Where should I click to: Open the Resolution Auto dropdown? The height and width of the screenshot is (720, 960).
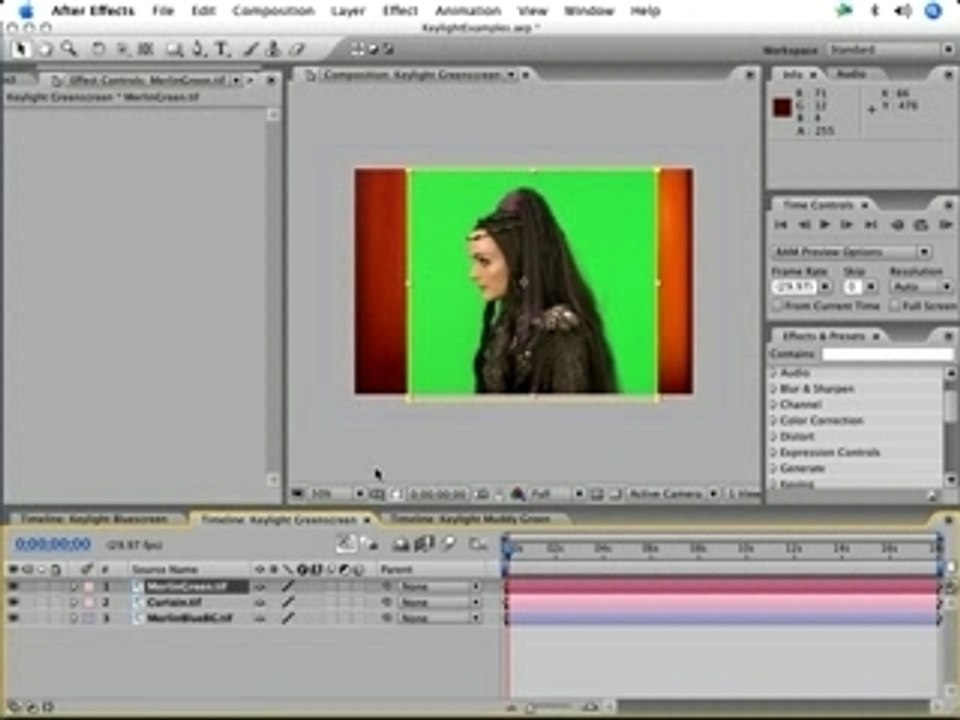tap(921, 286)
